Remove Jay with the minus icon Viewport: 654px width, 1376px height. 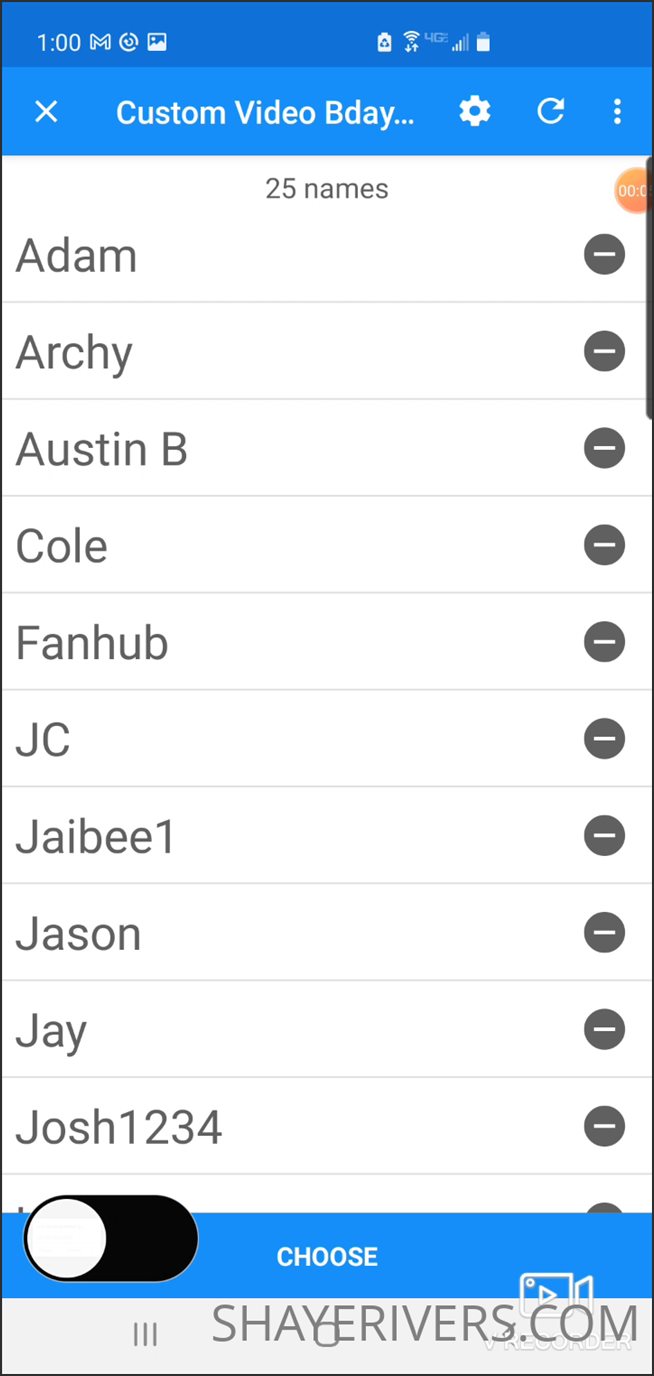604,1029
